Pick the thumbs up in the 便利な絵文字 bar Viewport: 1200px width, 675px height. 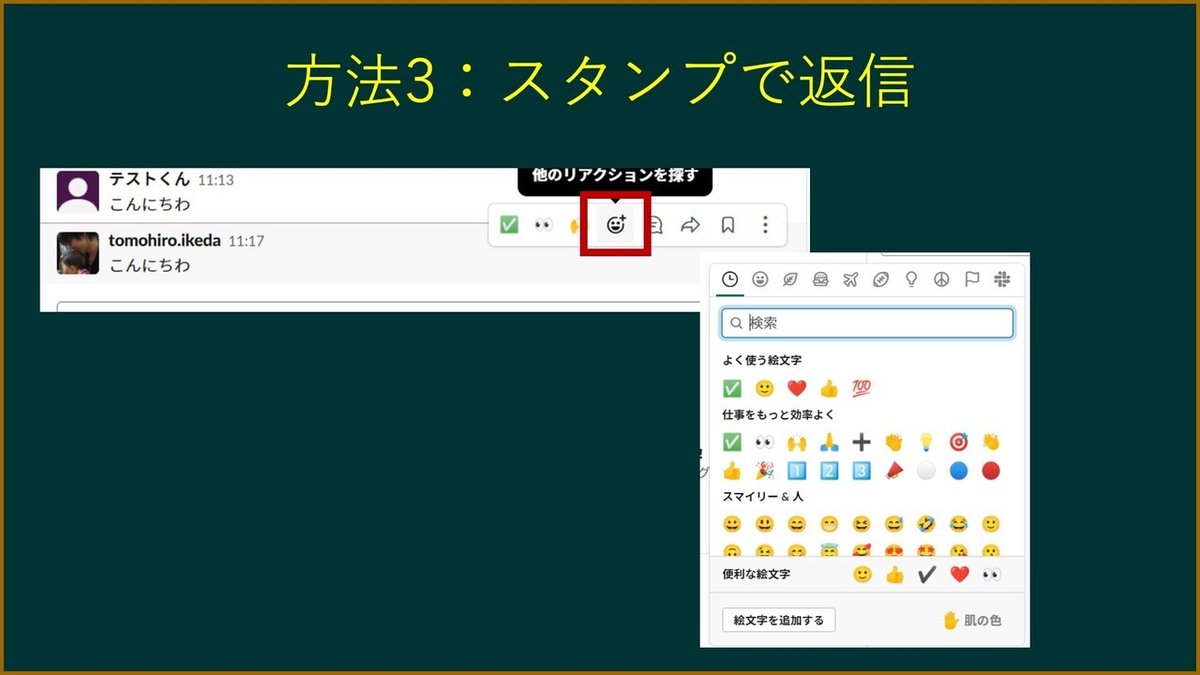coord(894,574)
